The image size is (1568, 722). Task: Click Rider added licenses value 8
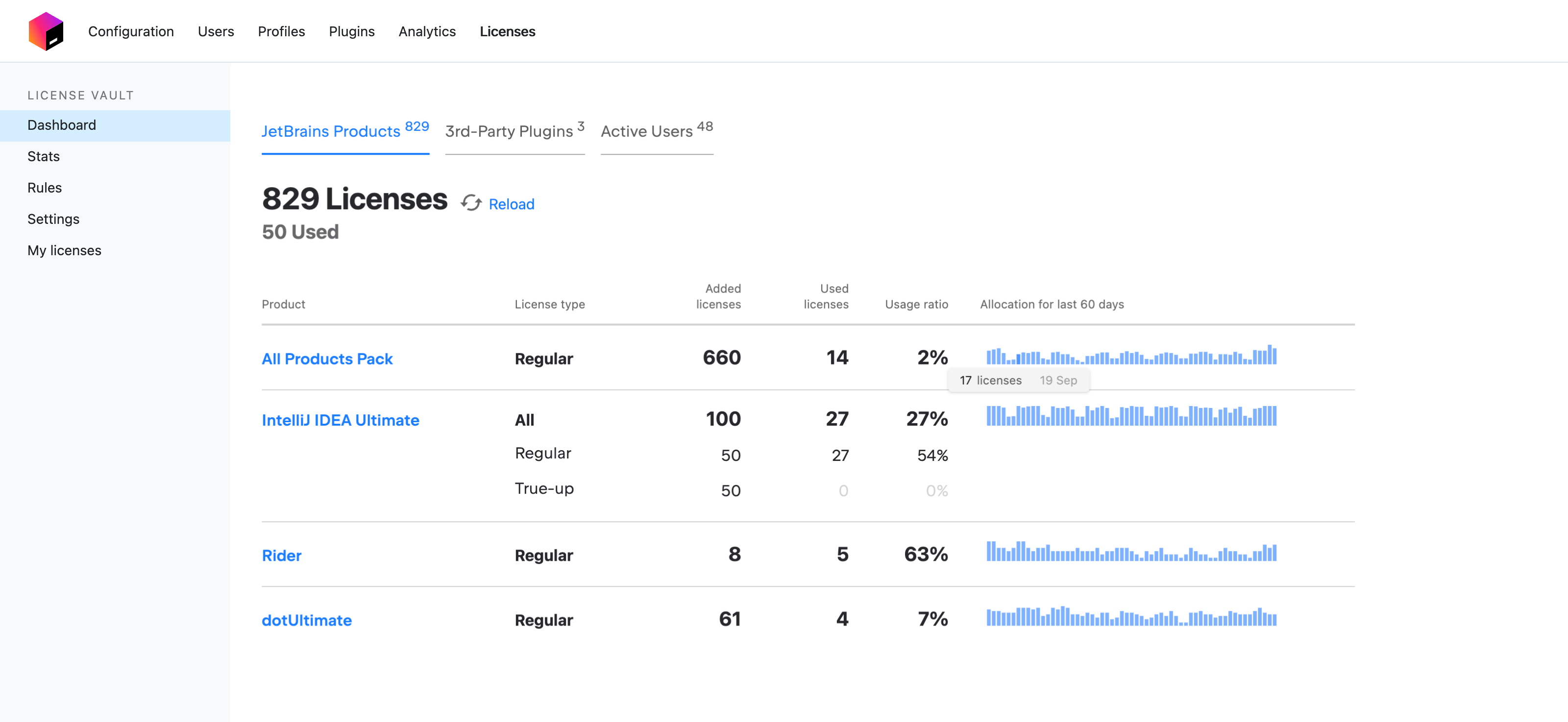[735, 554]
